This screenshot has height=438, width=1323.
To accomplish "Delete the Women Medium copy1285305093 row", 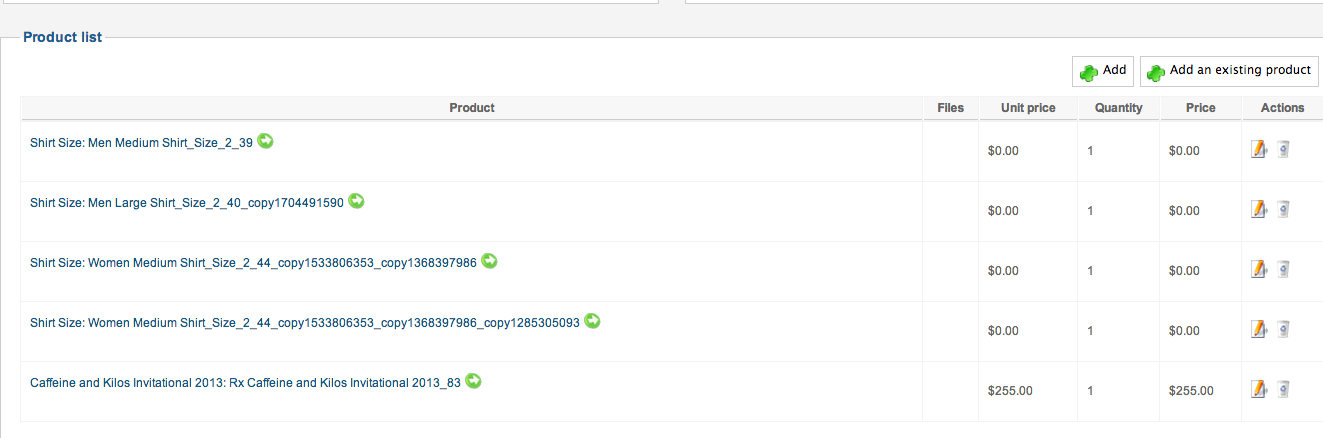I will tap(1283, 330).
